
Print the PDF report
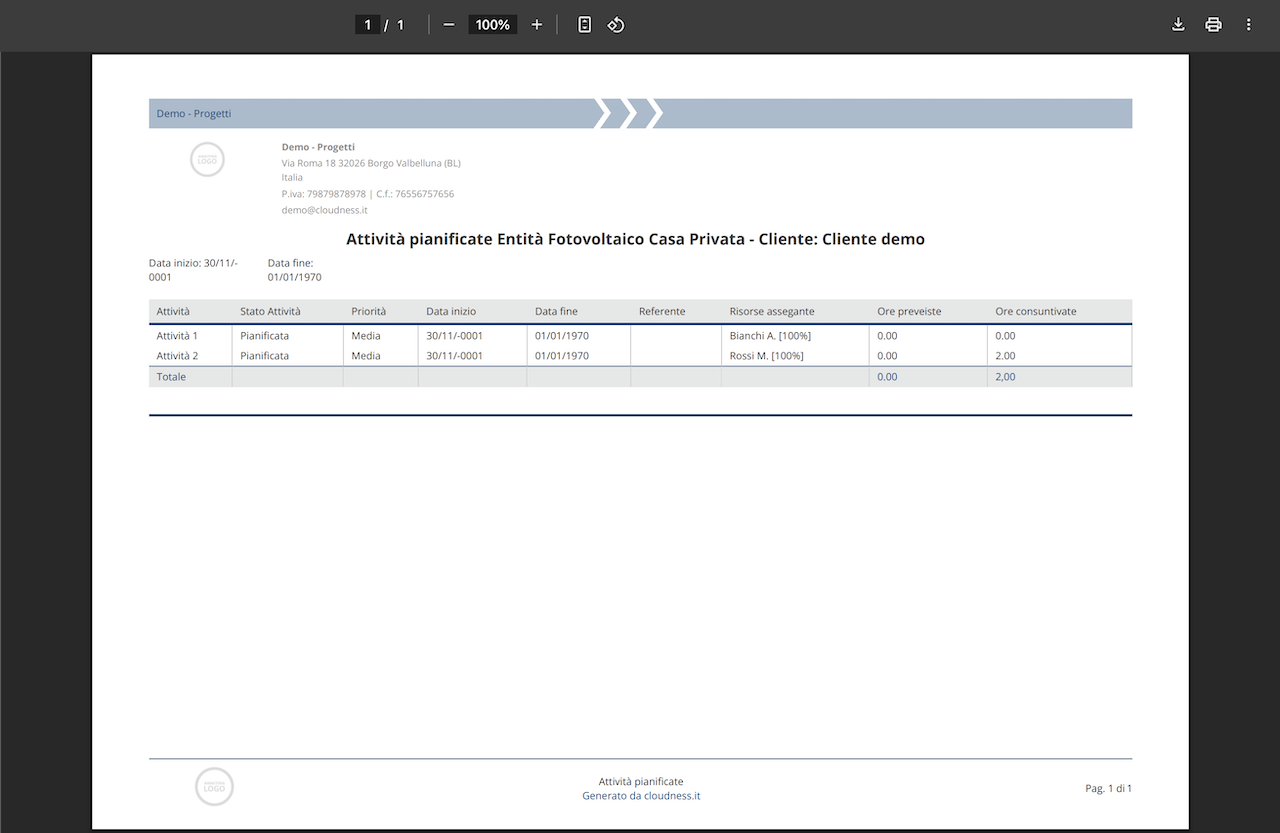(x=1213, y=24)
